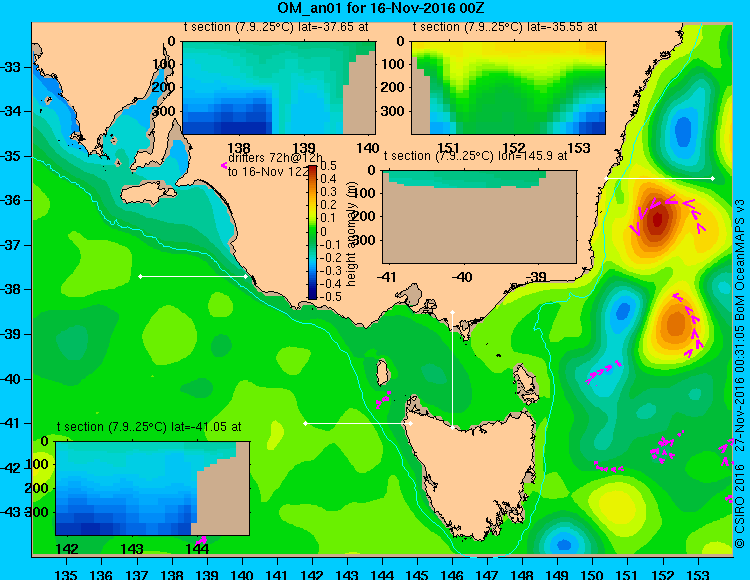The width and height of the screenshot is (750, 580).
Task: Click the 0.5 value atop the color bar
Action: click(328, 166)
